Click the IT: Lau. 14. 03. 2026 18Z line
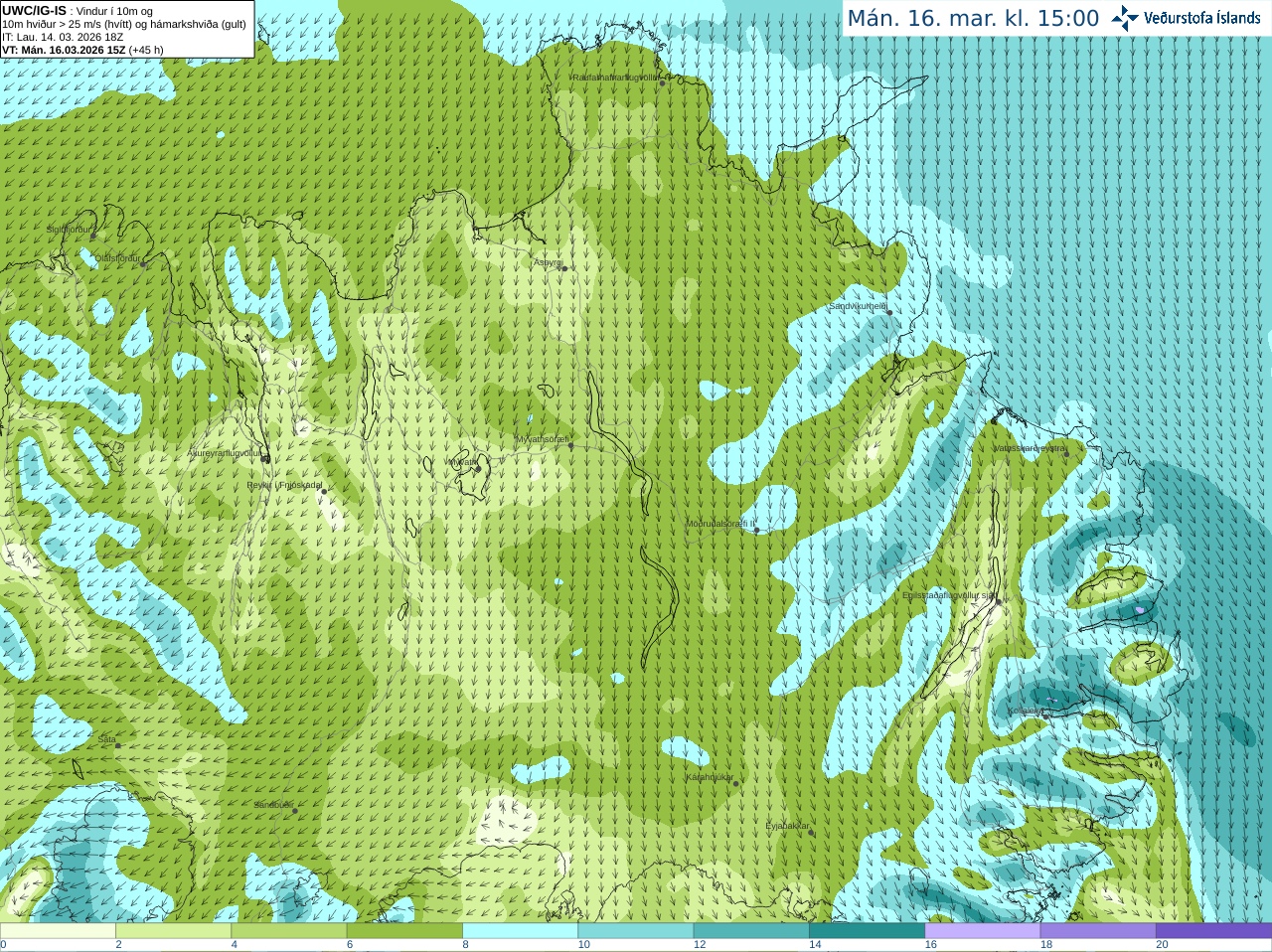This screenshot has height=952, width=1272. point(63,37)
